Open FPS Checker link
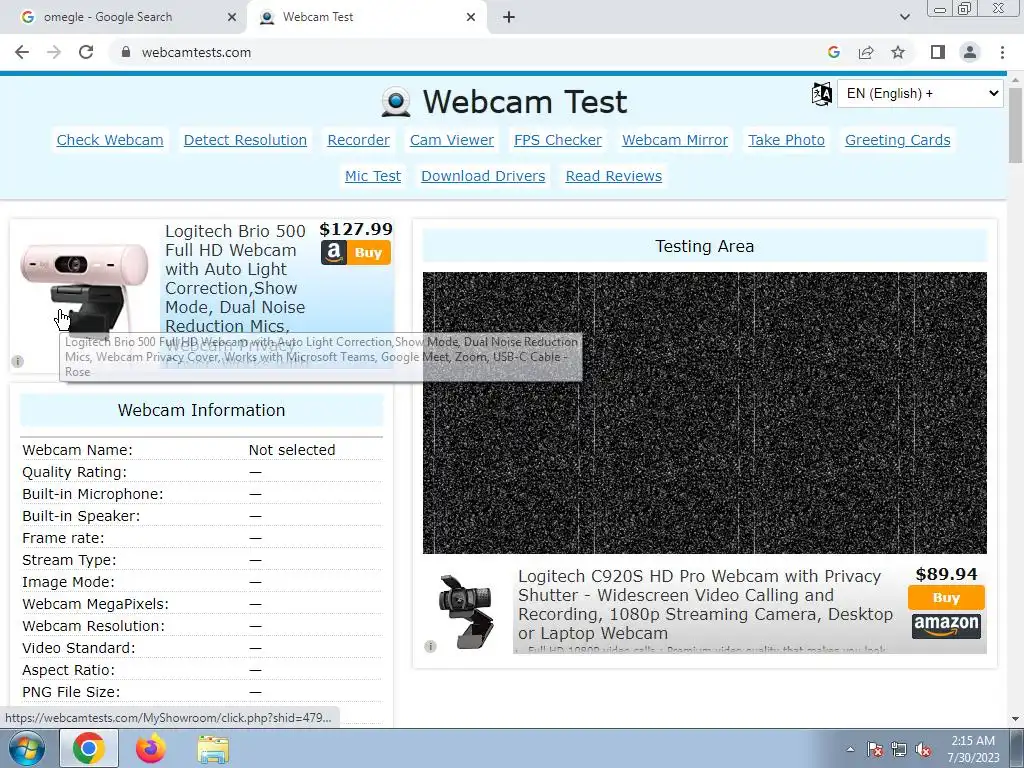 click(x=558, y=140)
